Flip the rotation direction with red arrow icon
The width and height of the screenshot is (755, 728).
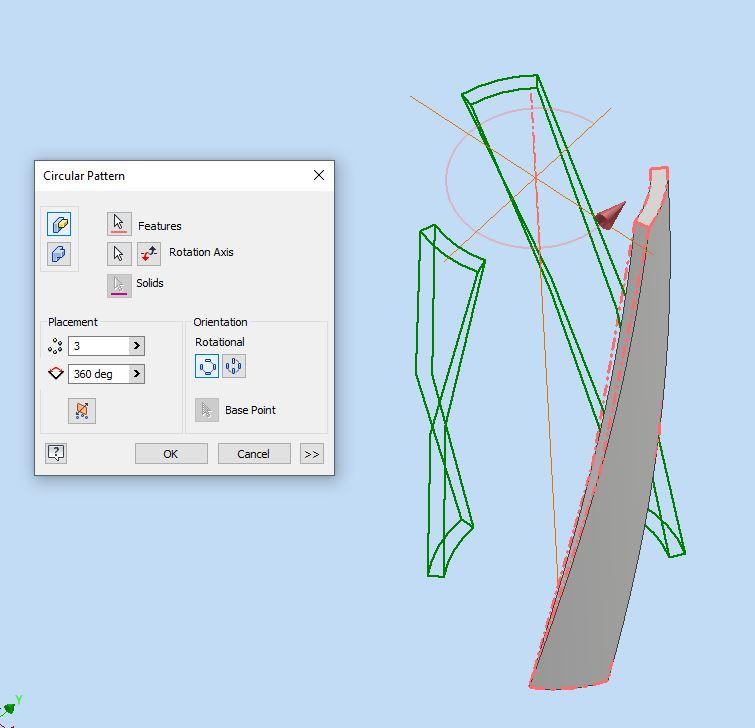coord(149,253)
